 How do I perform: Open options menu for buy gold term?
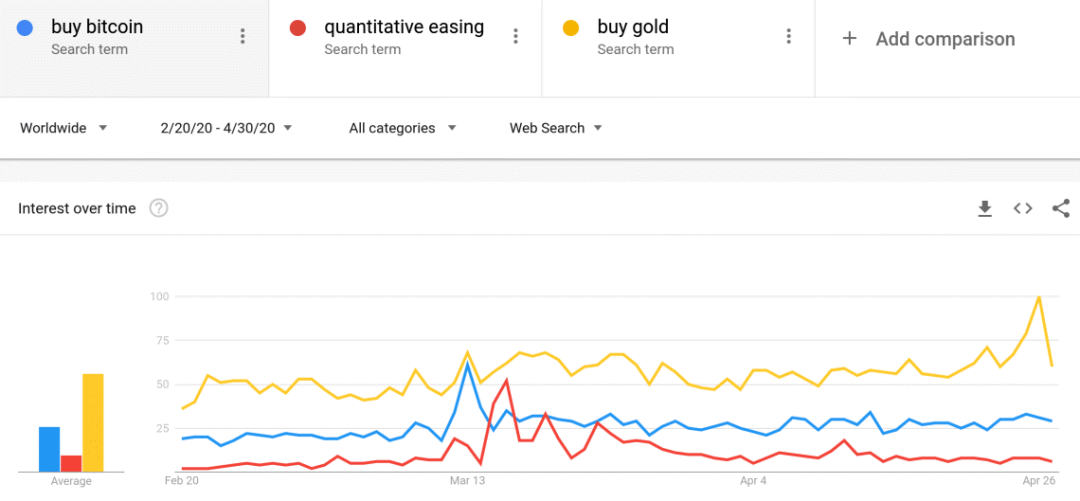(x=788, y=36)
